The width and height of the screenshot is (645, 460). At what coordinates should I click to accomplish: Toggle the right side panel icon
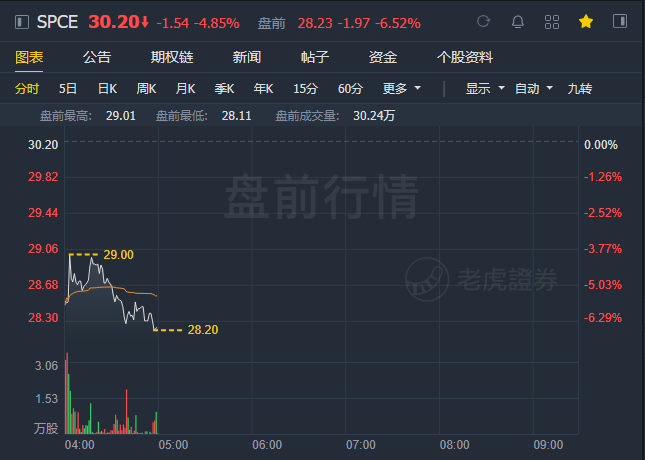point(619,21)
